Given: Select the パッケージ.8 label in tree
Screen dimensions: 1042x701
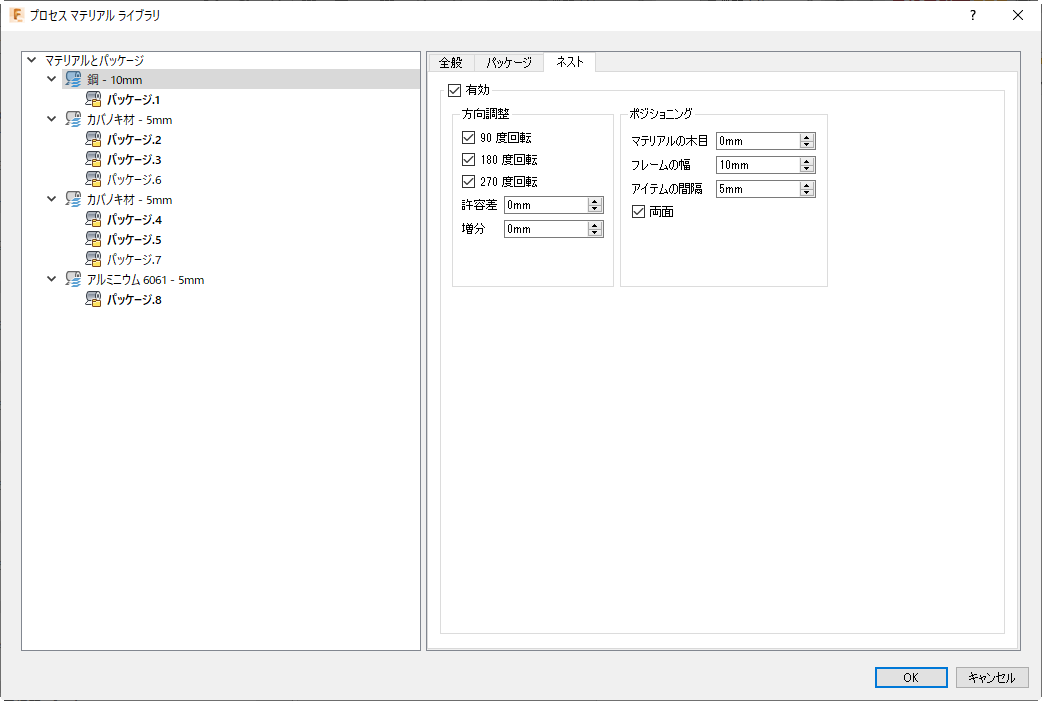Looking at the screenshot, I should pyautogui.click(x=134, y=300).
